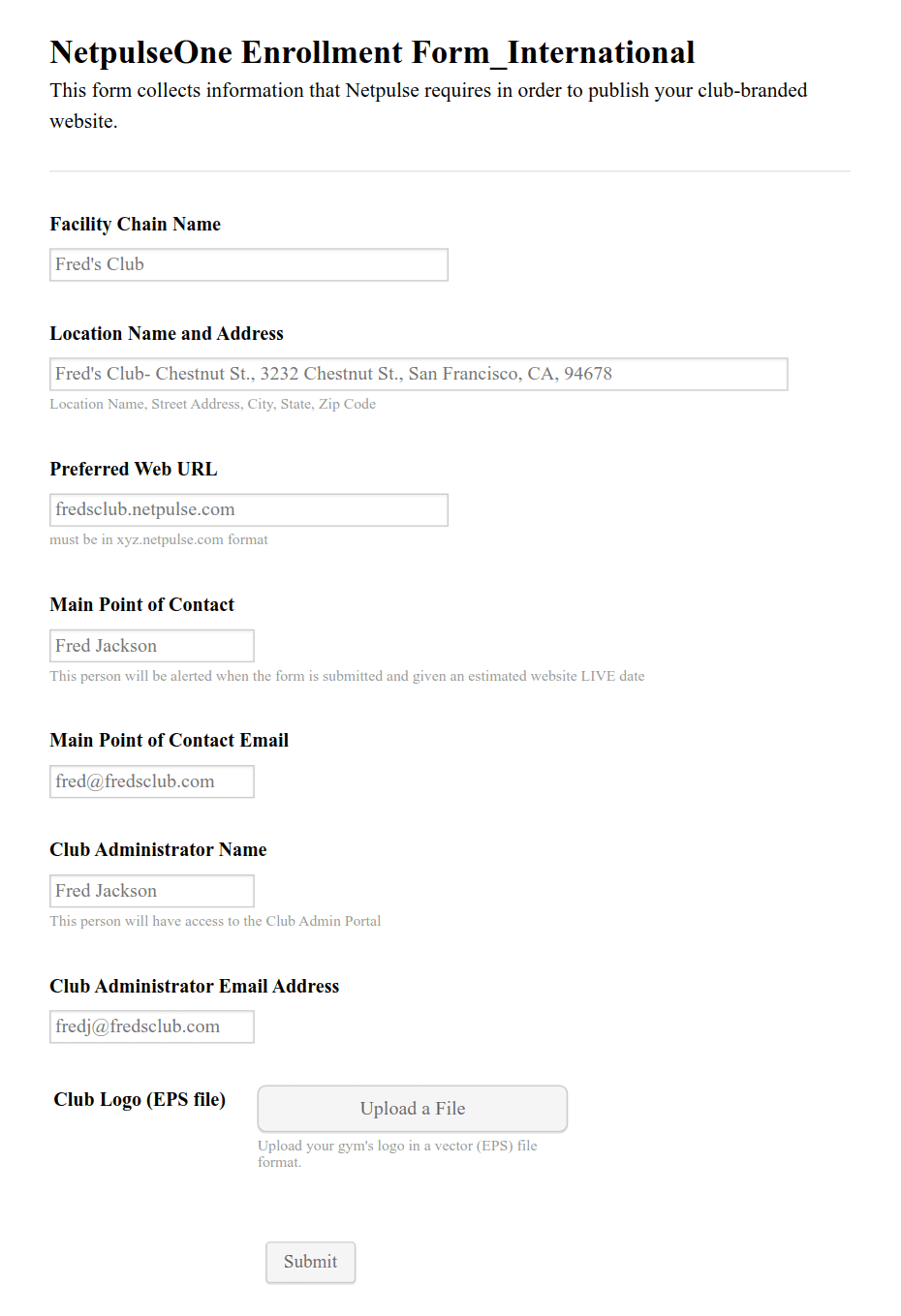Click the Facility Chain Name input field
This screenshot has width=901, height=1316.
tap(248, 264)
